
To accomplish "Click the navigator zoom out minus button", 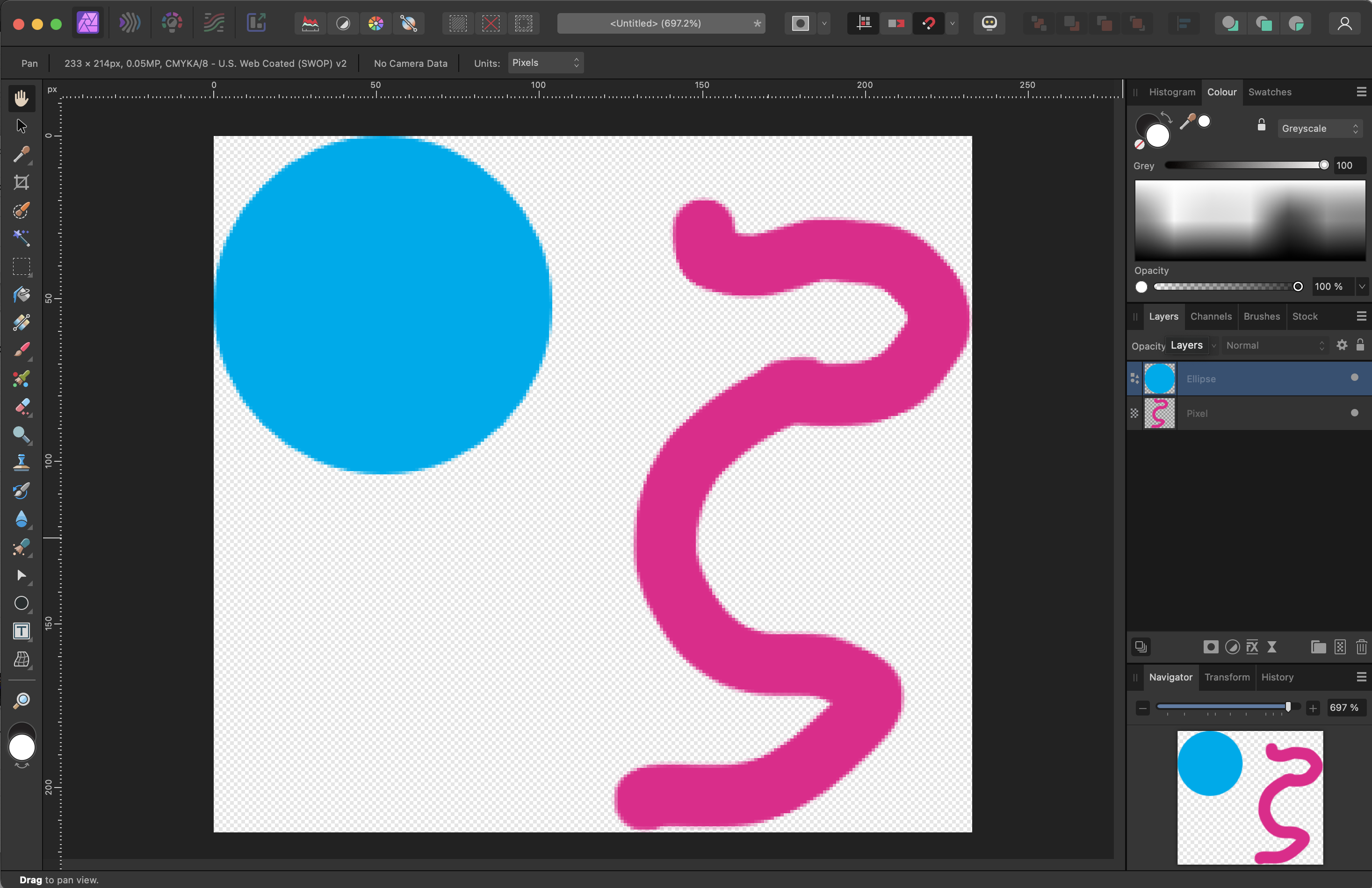I will coord(1142,708).
